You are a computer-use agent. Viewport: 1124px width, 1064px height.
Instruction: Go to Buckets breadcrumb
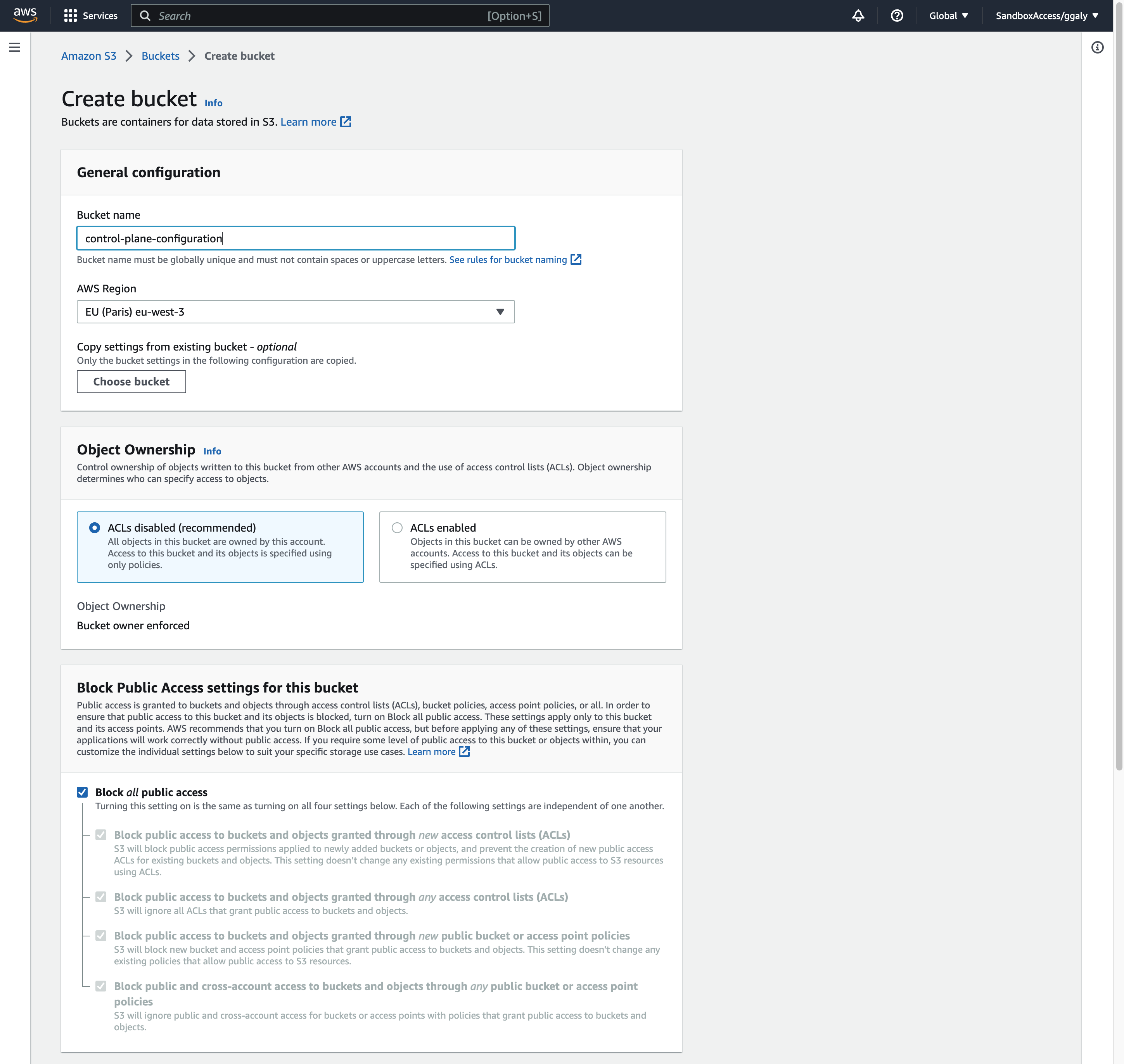(x=161, y=56)
